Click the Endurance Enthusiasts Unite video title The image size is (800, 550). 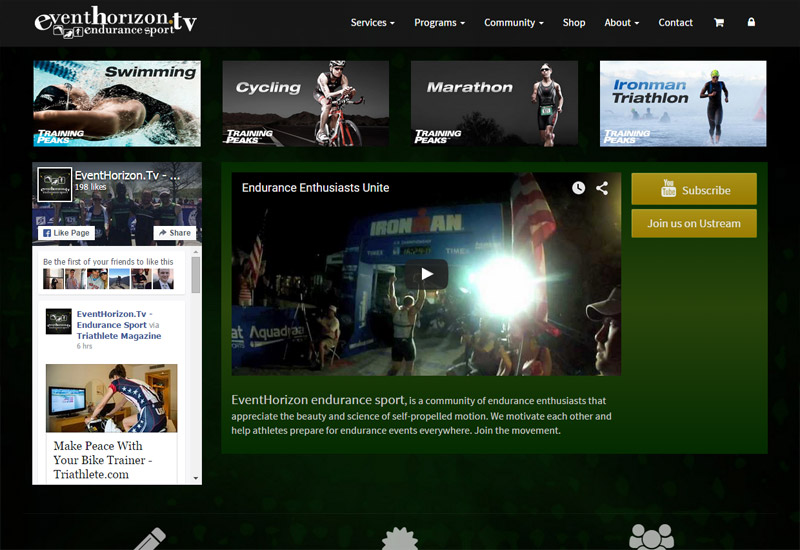[315, 188]
